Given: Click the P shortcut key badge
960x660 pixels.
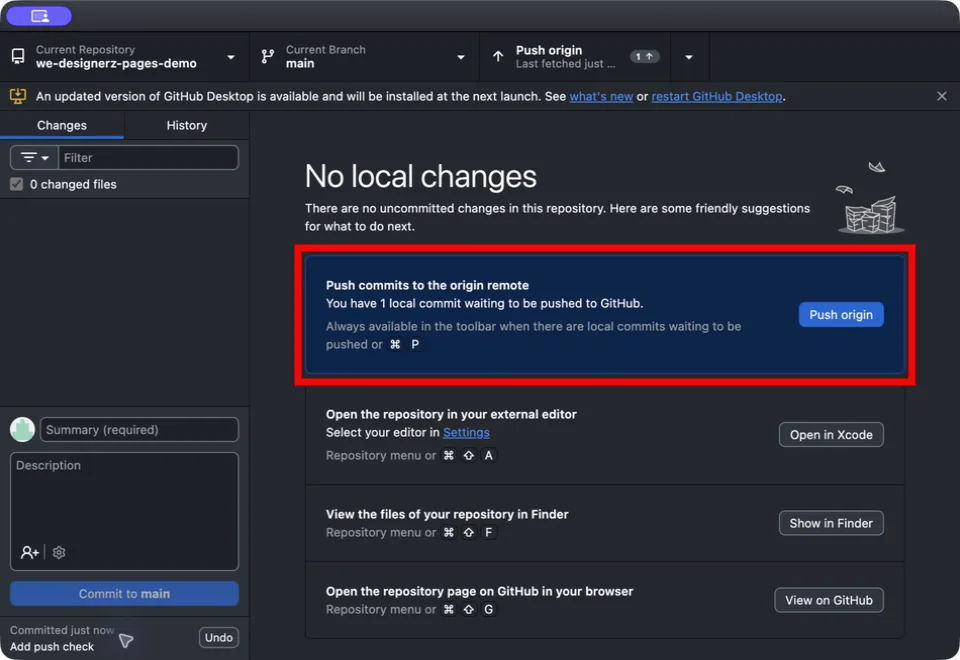Looking at the screenshot, I should [x=415, y=344].
